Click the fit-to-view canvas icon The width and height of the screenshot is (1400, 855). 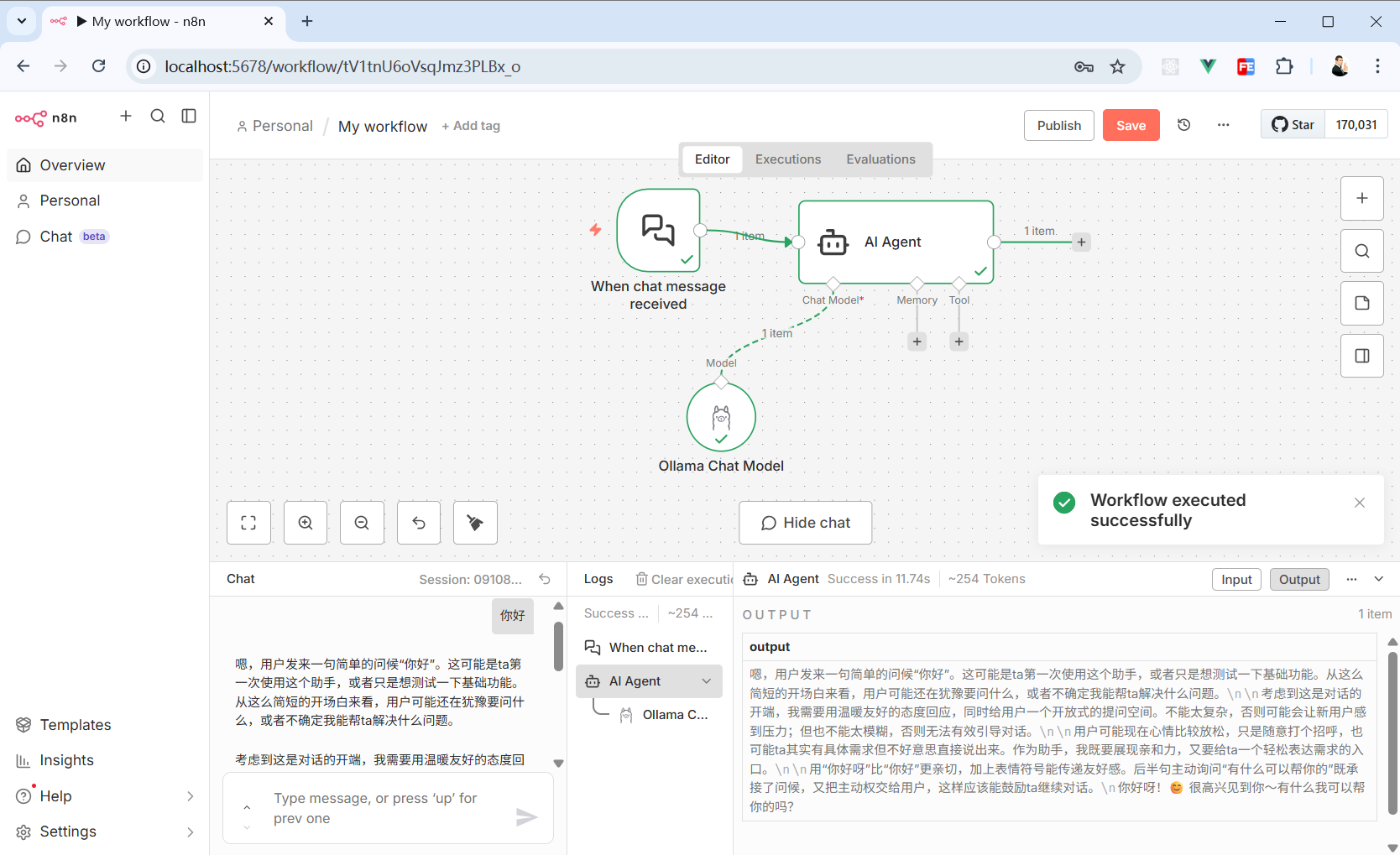(248, 523)
